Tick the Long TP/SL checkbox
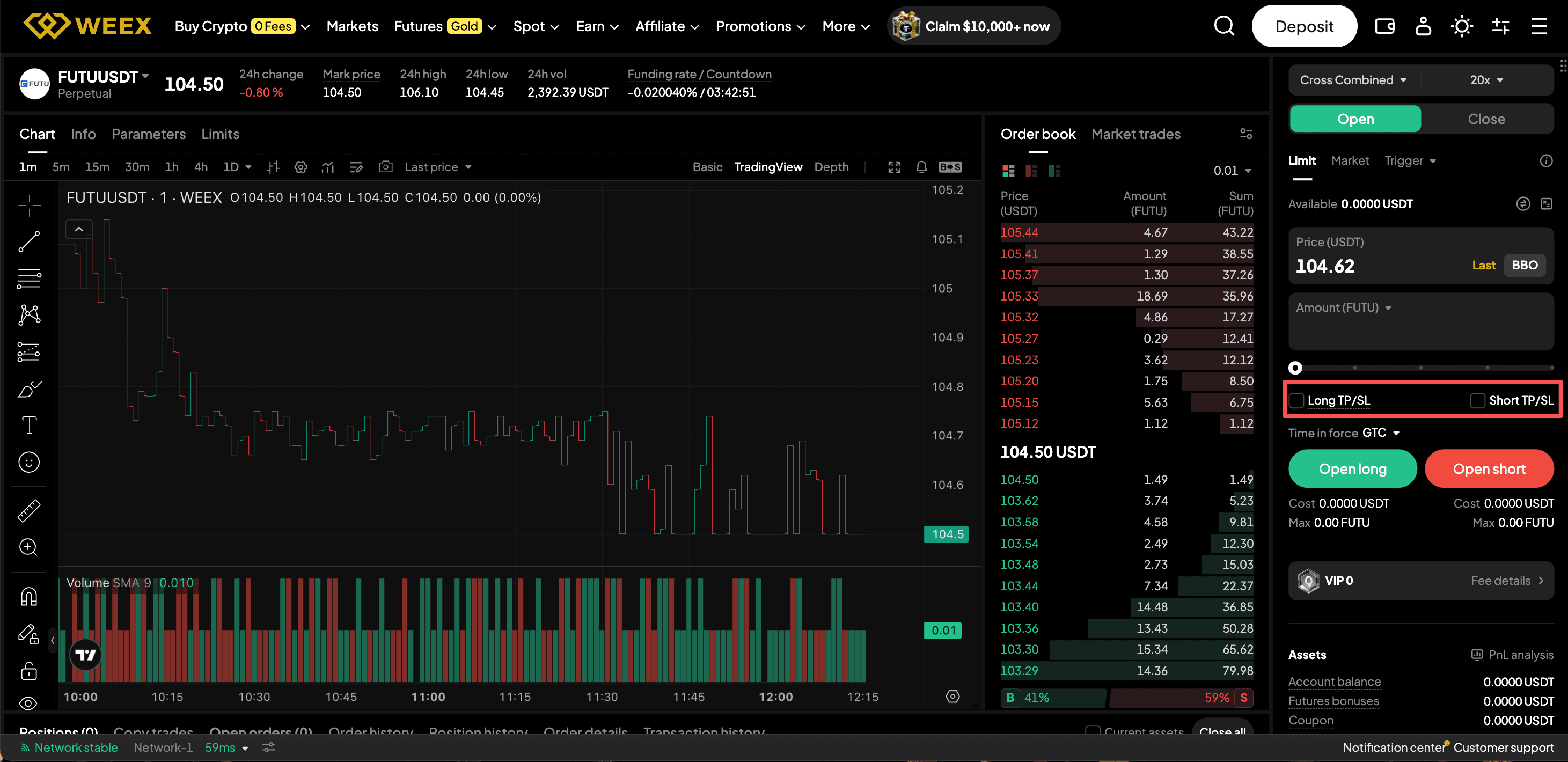 [1296, 400]
